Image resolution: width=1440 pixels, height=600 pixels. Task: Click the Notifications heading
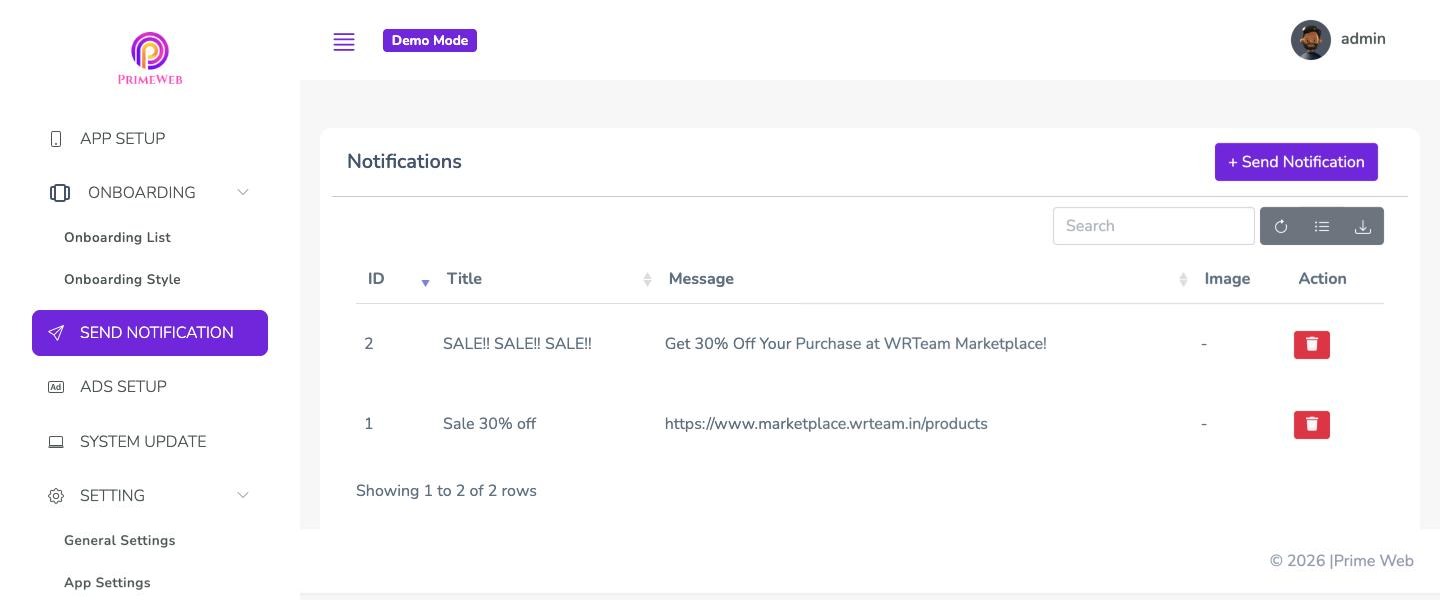pos(404,162)
